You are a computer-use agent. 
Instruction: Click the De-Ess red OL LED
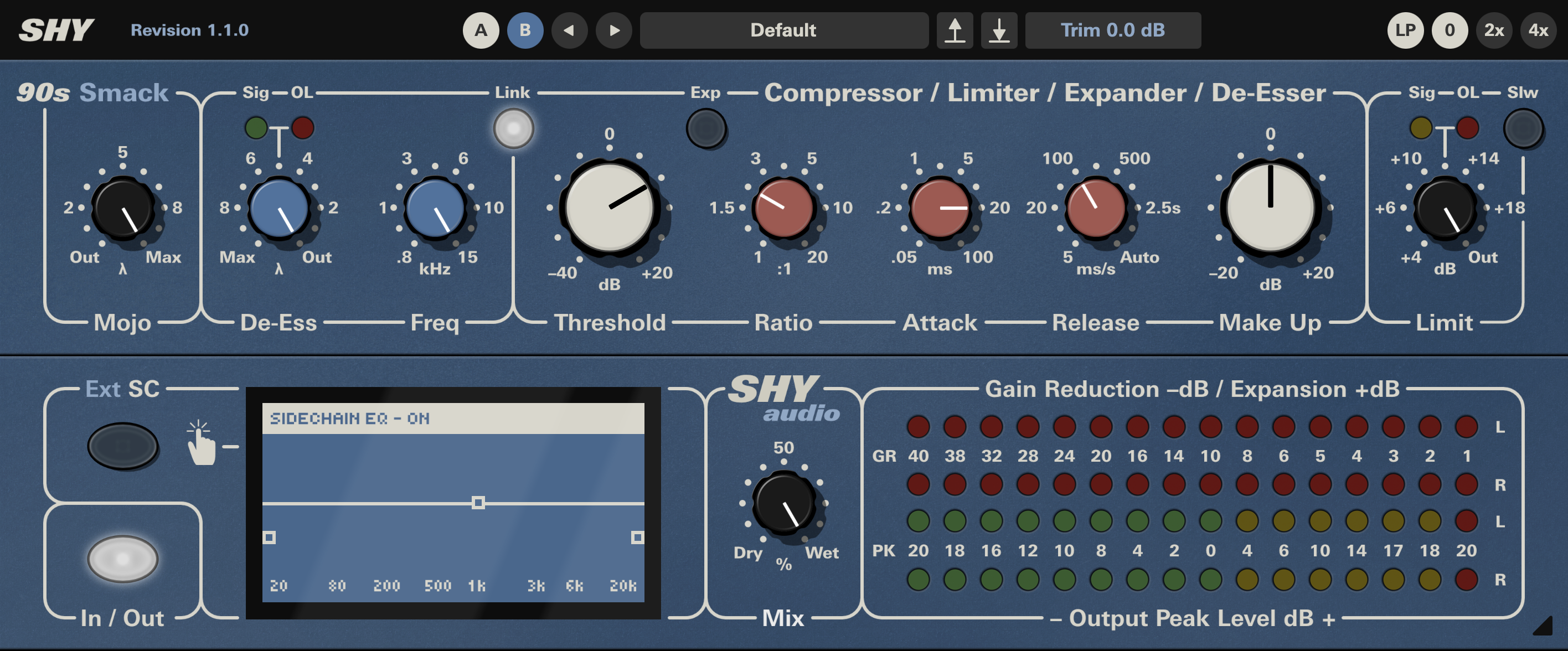tap(302, 128)
